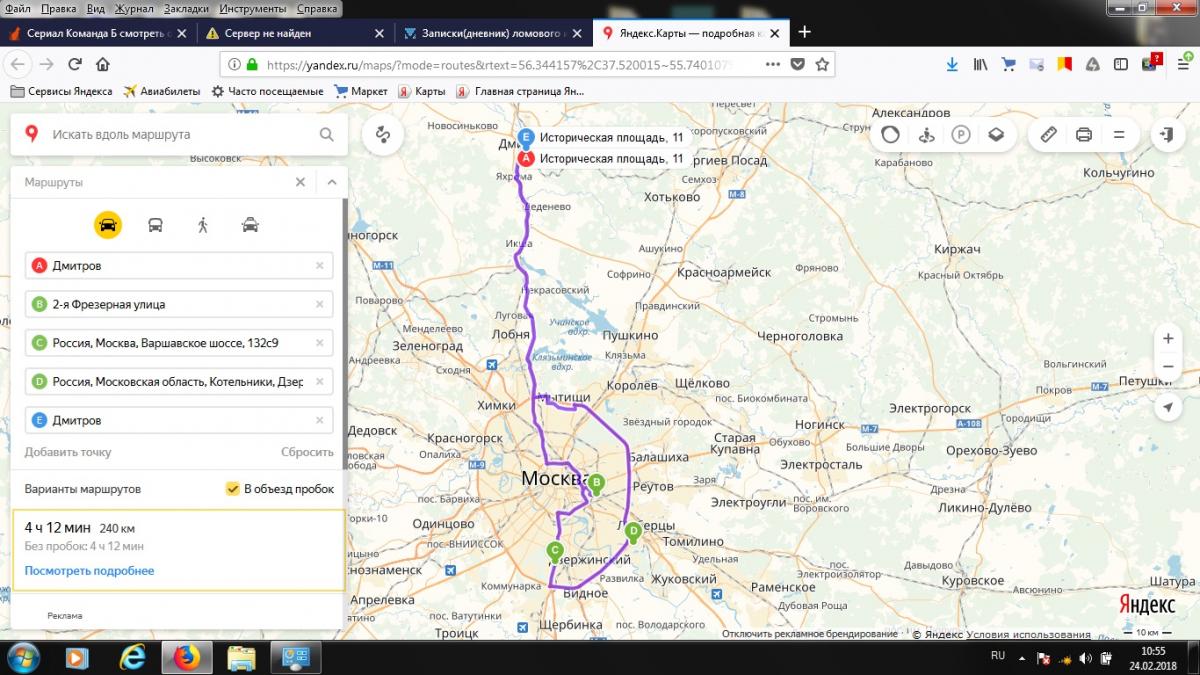
Task: Select public transport bus route mode
Action: tap(156, 225)
